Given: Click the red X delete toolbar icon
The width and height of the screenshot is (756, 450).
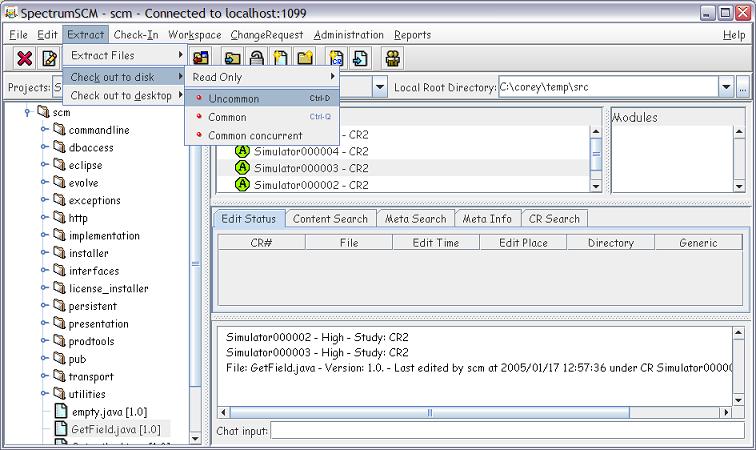Looking at the screenshot, I should [x=24, y=58].
